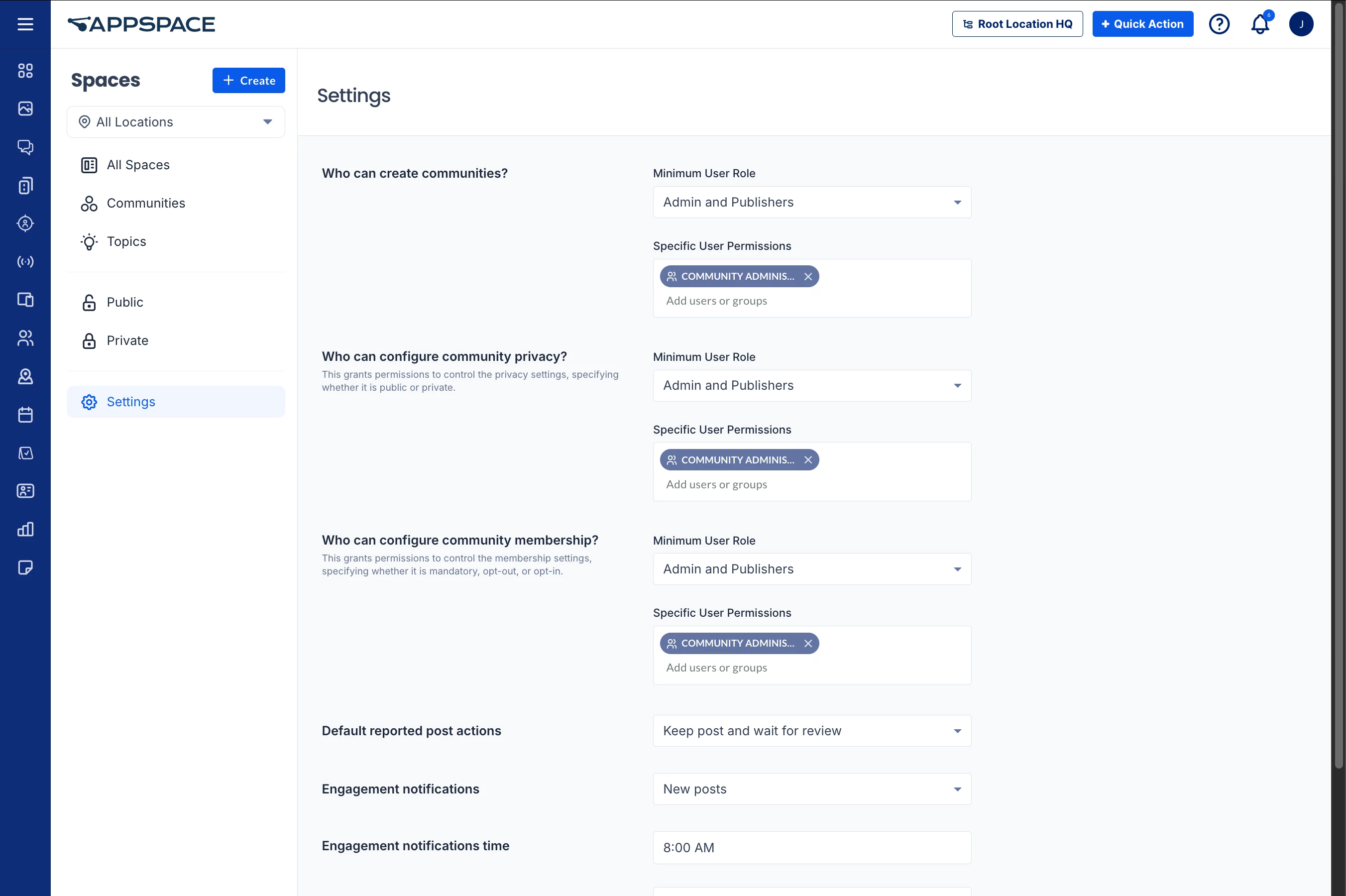Open the broadcast signal sidebar icon
The height and width of the screenshot is (896, 1346).
point(25,262)
